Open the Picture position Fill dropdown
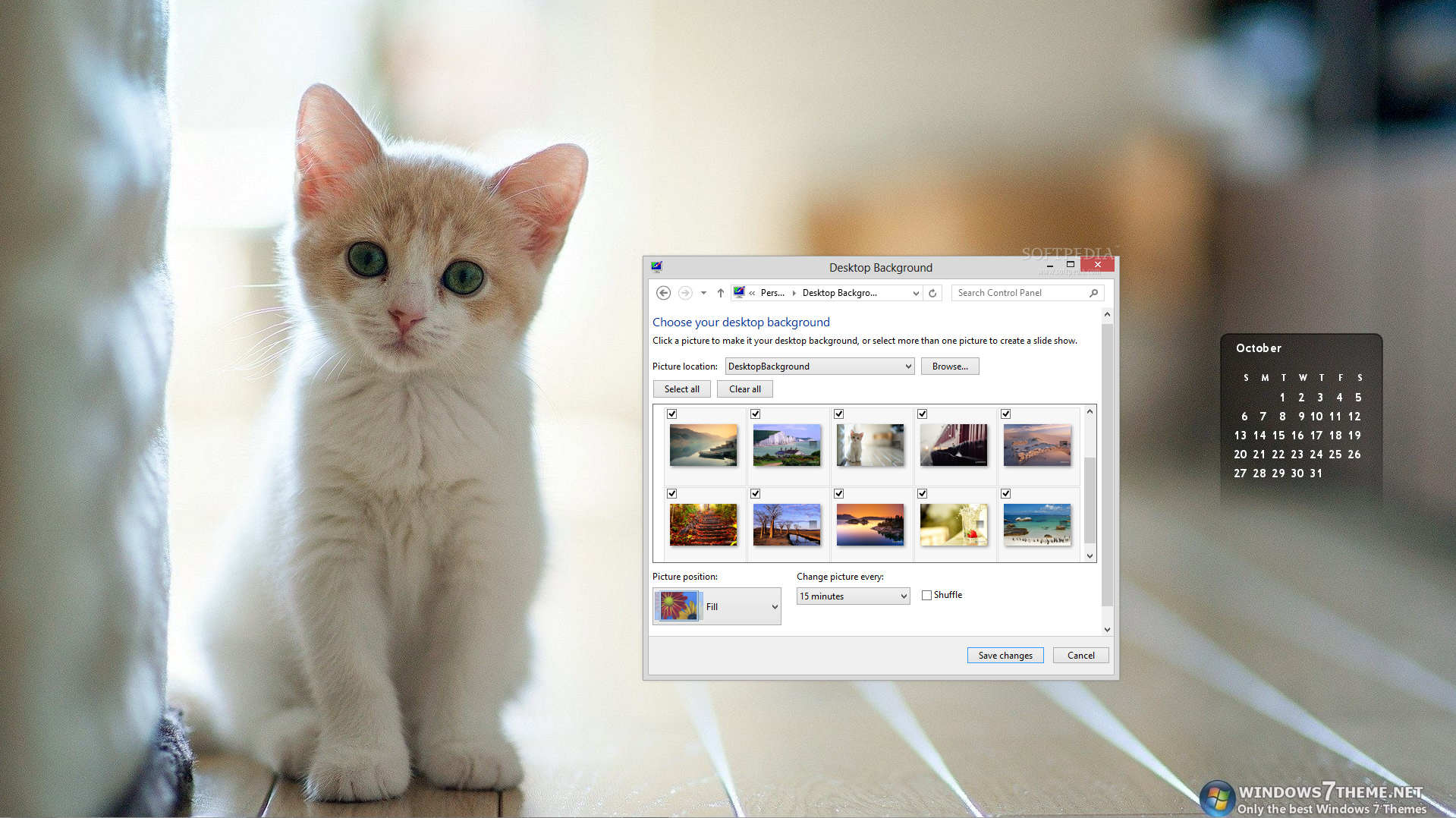 (x=717, y=606)
